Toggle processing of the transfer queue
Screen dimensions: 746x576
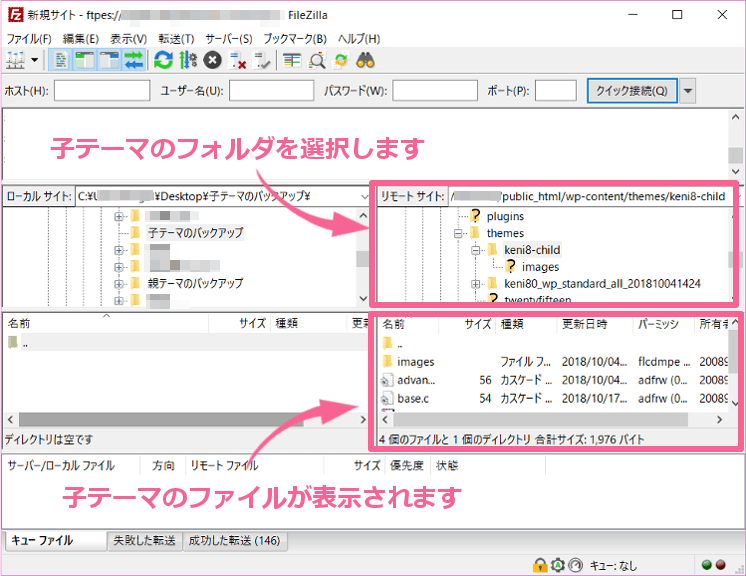pos(188,60)
